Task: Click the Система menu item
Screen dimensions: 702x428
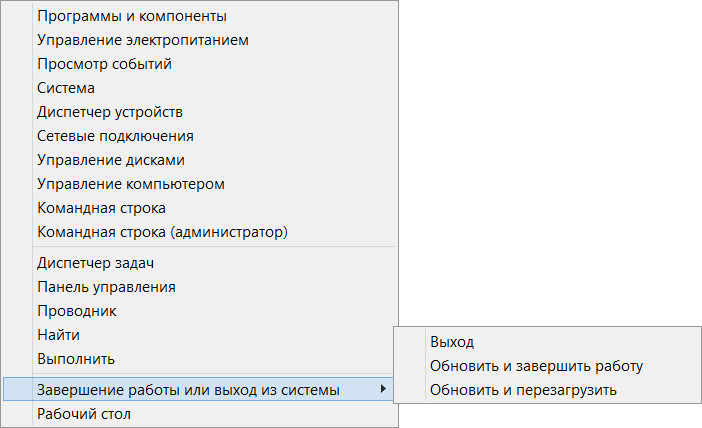Action: 66,88
